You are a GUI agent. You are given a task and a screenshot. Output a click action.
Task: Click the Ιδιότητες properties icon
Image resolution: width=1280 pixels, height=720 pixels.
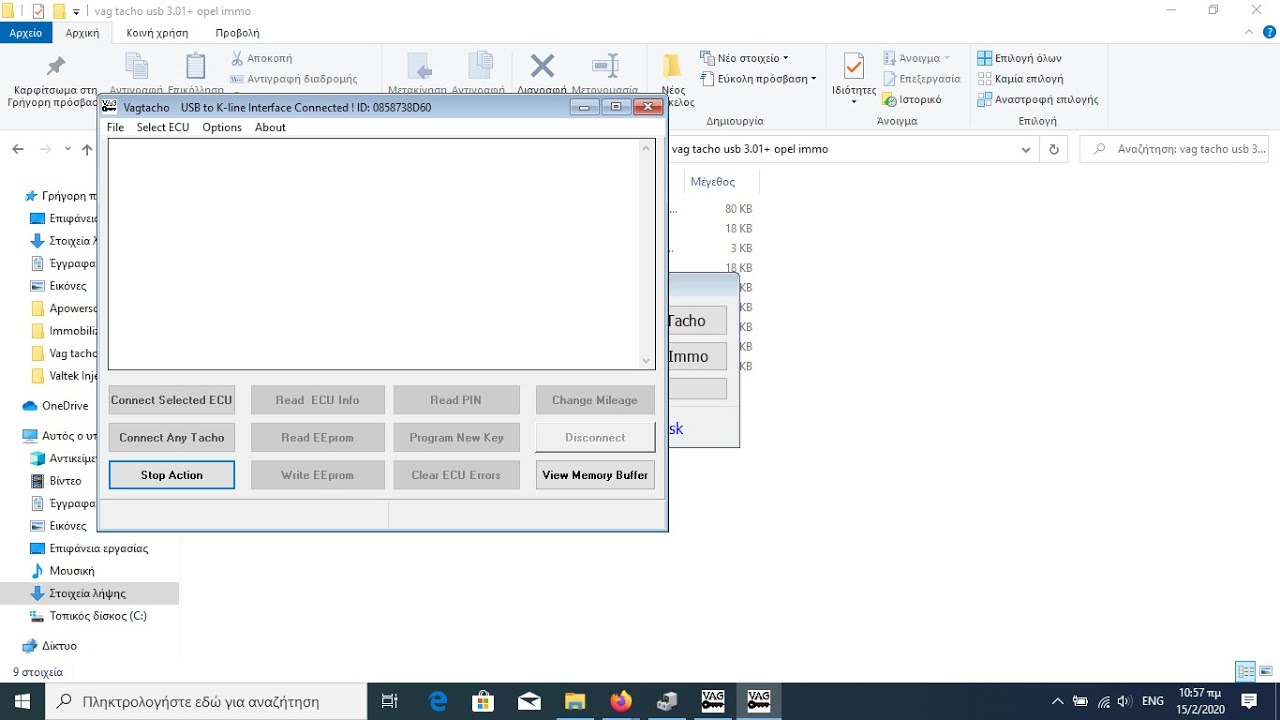(854, 67)
